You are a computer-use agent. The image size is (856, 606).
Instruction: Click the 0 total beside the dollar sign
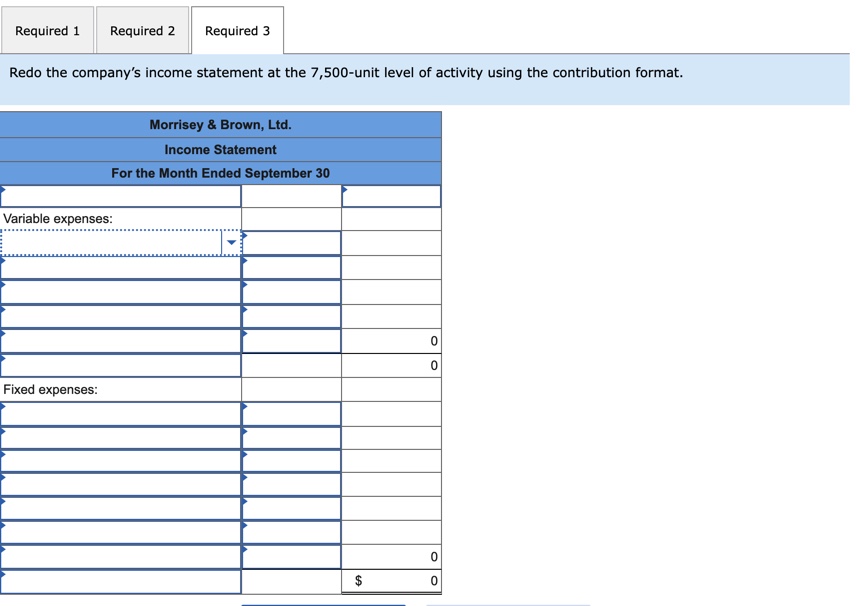(x=434, y=580)
